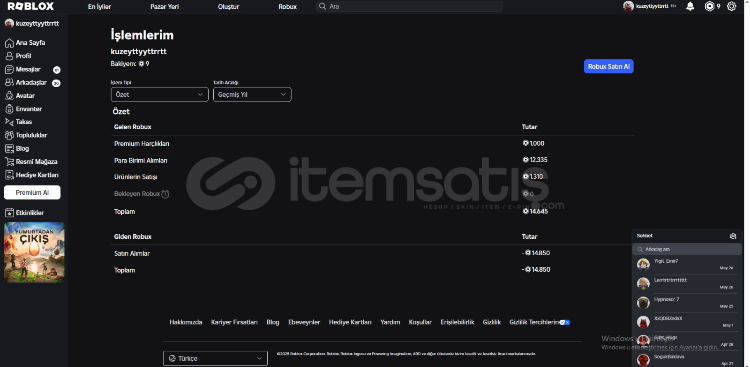Open Resmi Mağaza from sidebar
Viewport: 750px width, 367px height.
click(31, 162)
